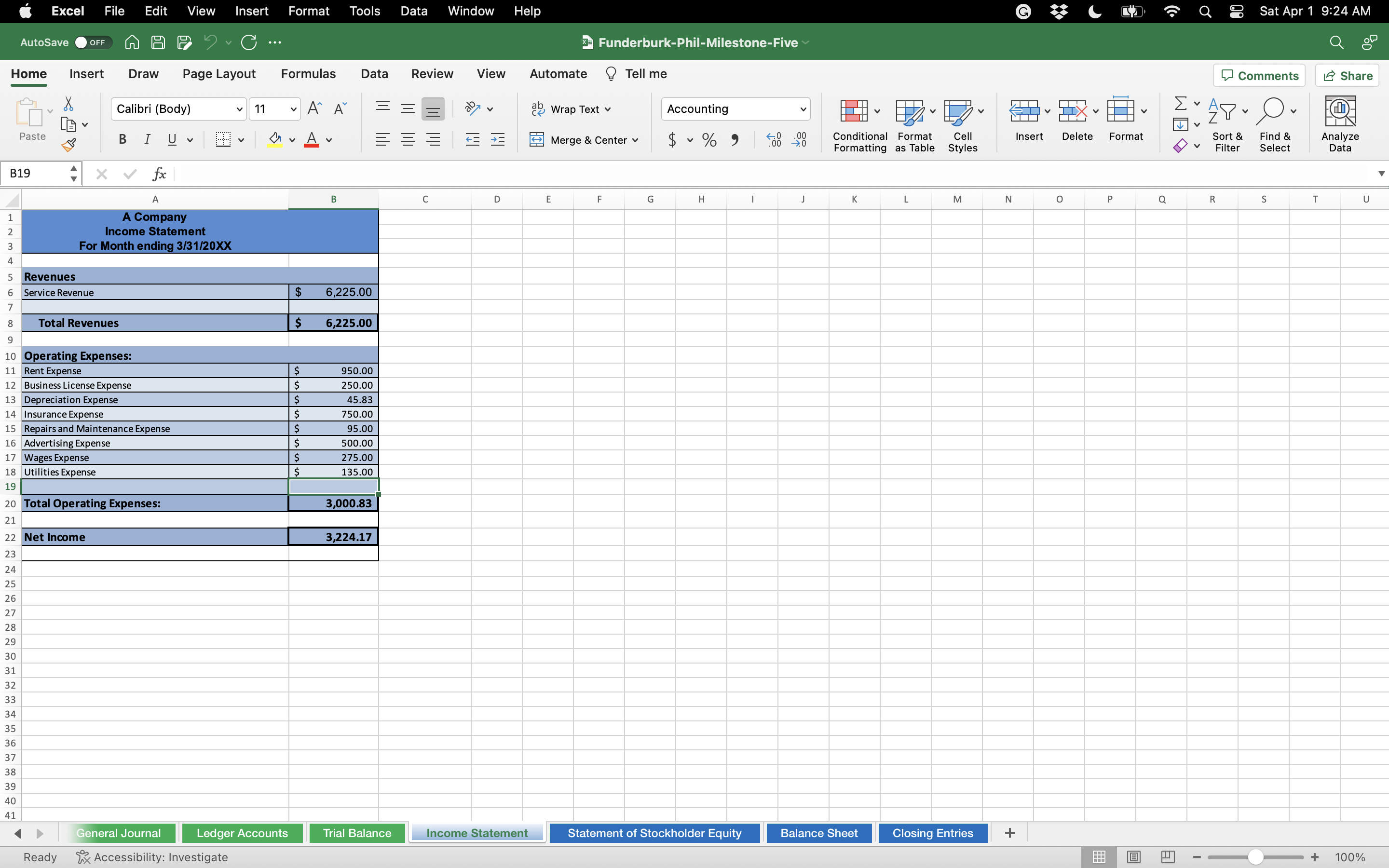Click the Increase Decimal icon
This screenshot has width=1389, height=868.
point(773,139)
